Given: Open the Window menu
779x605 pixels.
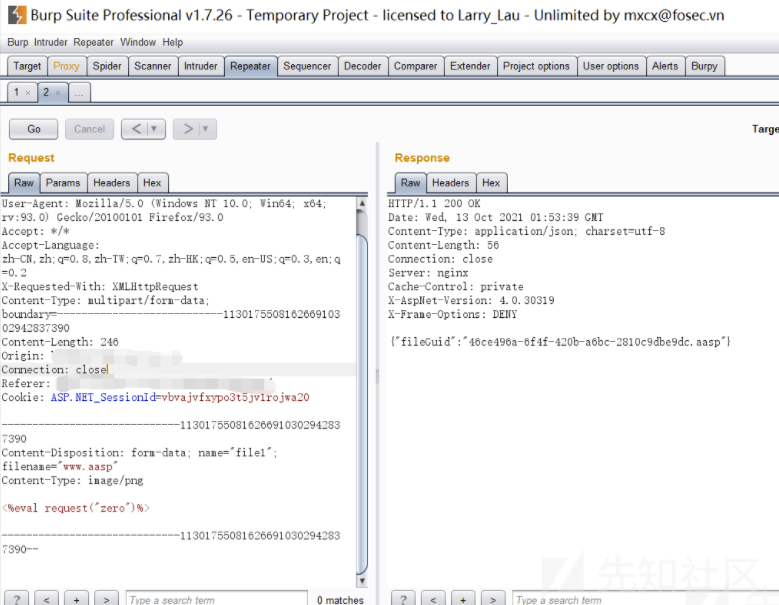Looking at the screenshot, I should (138, 42).
